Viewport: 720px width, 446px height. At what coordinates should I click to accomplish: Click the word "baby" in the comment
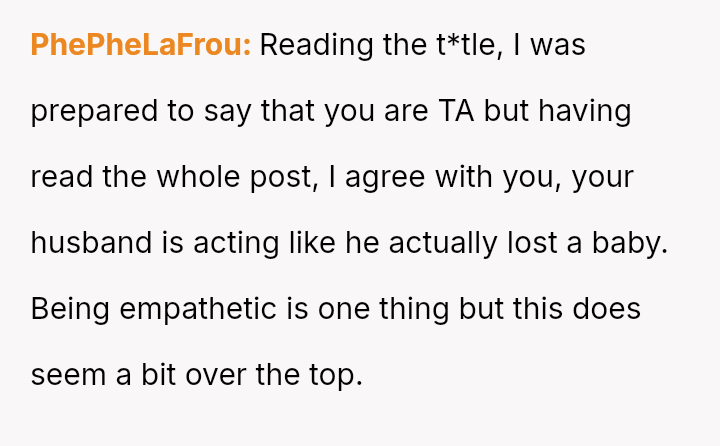[631, 243]
